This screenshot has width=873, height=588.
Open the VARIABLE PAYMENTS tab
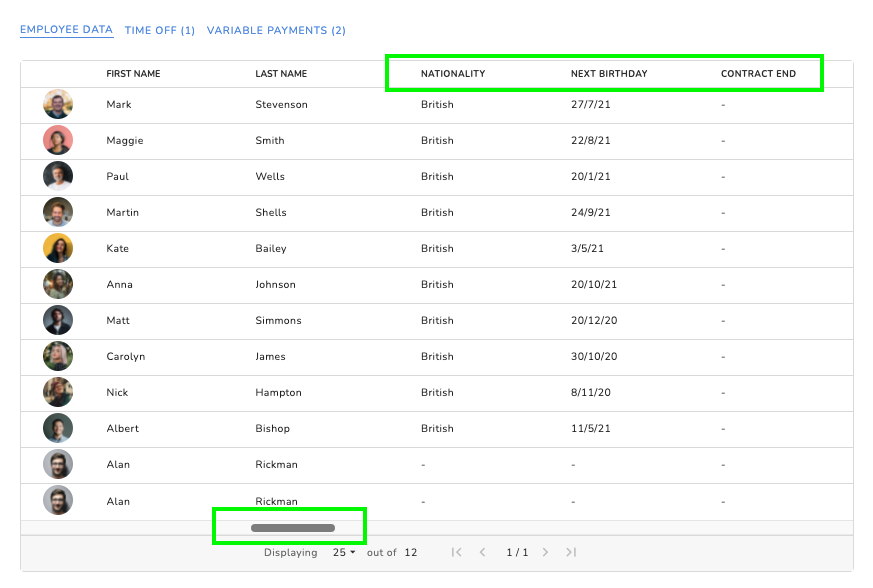click(276, 30)
